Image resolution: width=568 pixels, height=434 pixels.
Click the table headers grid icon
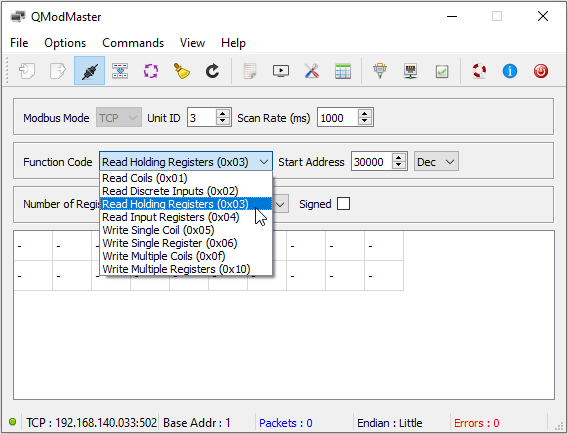[x=343, y=71]
